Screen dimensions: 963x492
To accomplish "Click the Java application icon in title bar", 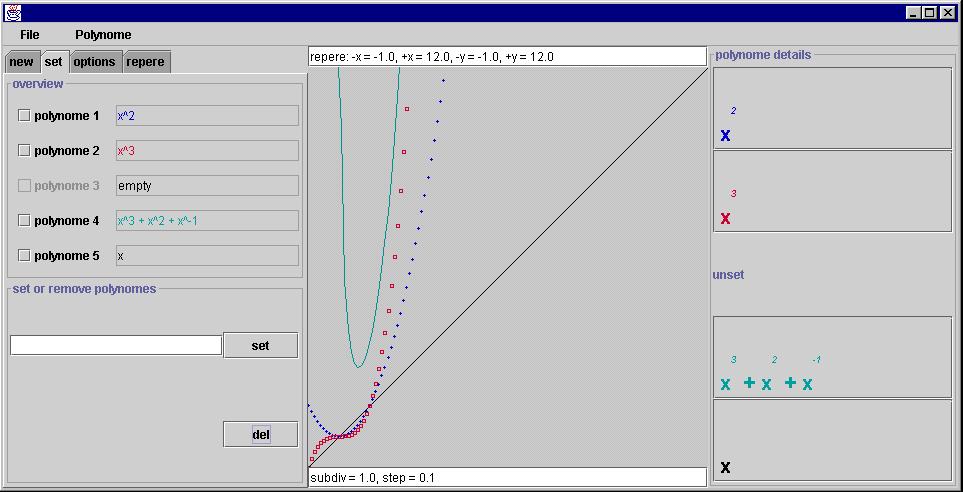I will click(x=12, y=13).
